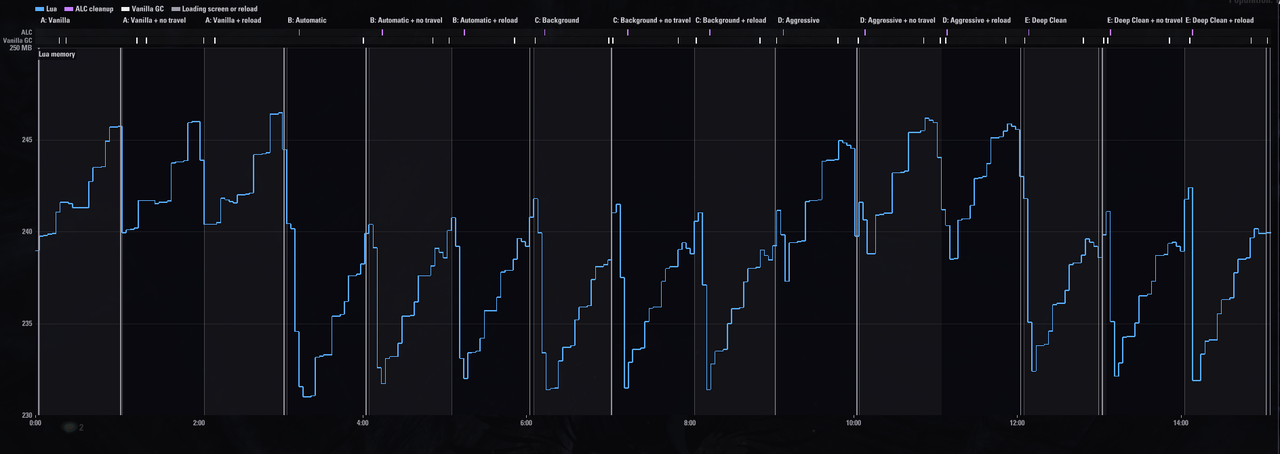Select the A: Vanilla phase label
1280x454 pixels.
tap(55, 20)
